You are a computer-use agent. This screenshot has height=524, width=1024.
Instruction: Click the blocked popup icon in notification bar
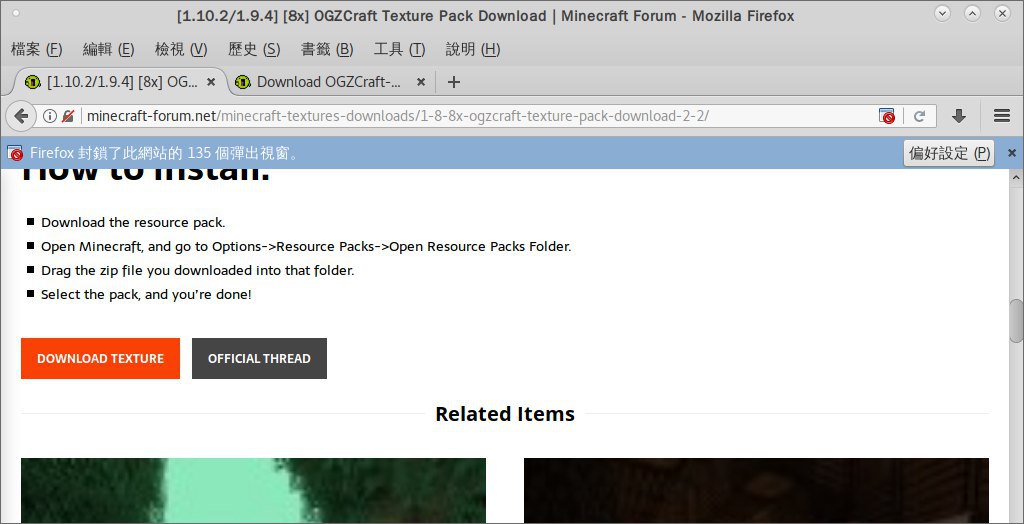pos(14,153)
